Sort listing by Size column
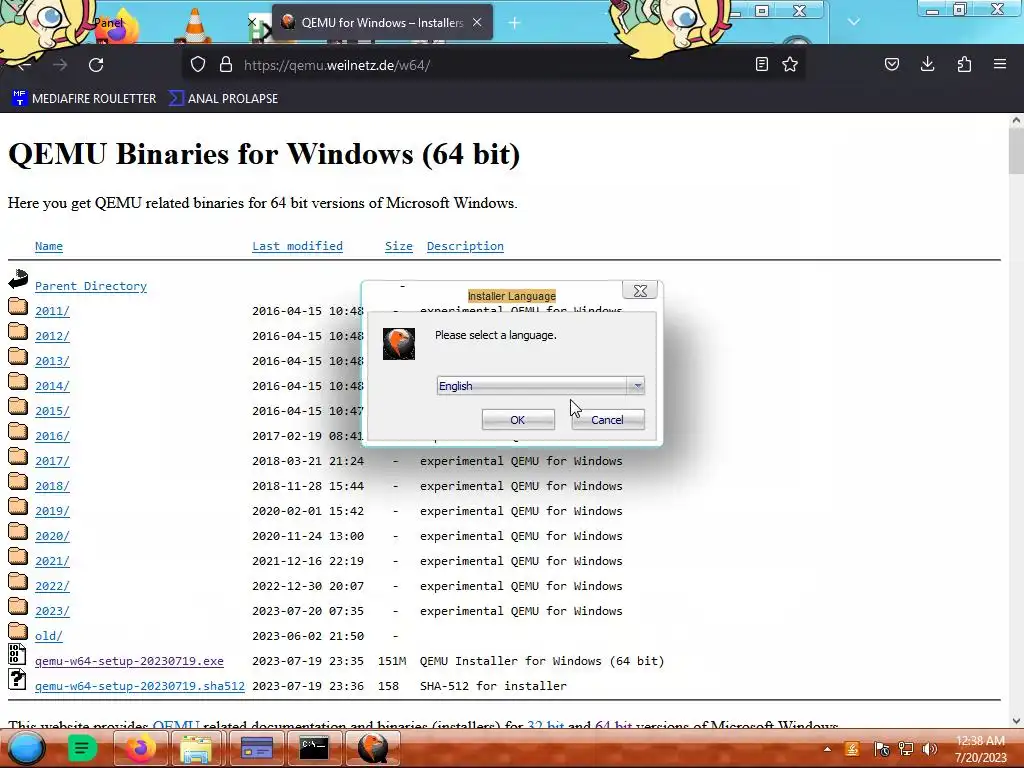The width and height of the screenshot is (1024, 768). pyautogui.click(x=398, y=246)
